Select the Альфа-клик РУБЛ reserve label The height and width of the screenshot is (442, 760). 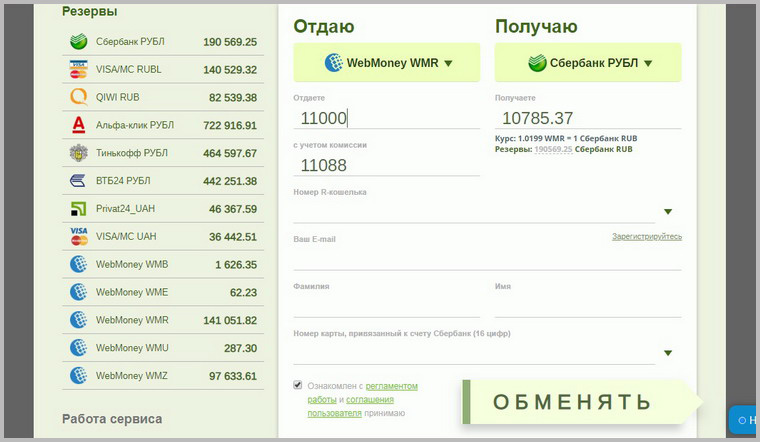(x=135, y=125)
